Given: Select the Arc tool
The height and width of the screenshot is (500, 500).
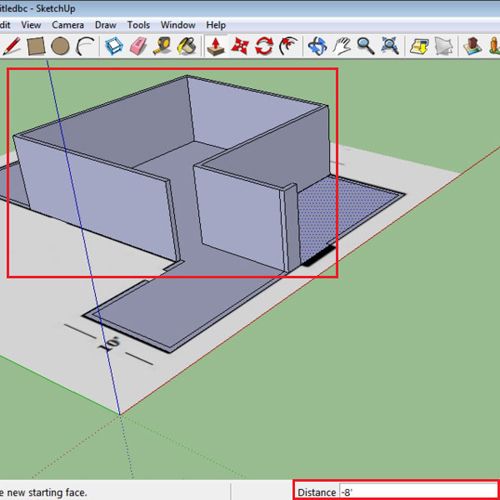Looking at the screenshot, I should click(85, 46).
